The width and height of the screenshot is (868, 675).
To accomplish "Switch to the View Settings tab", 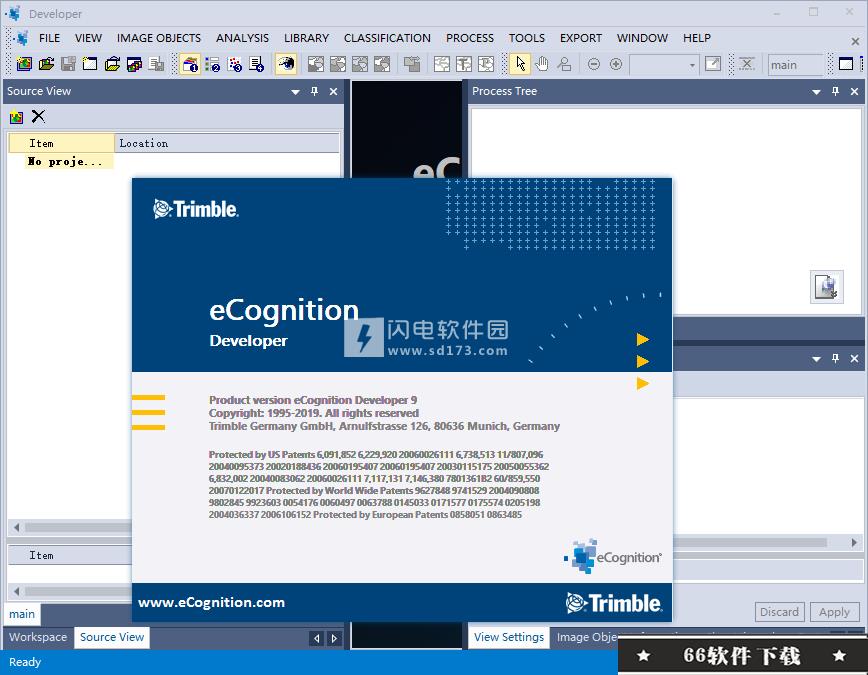I will [x=509, y=637].
